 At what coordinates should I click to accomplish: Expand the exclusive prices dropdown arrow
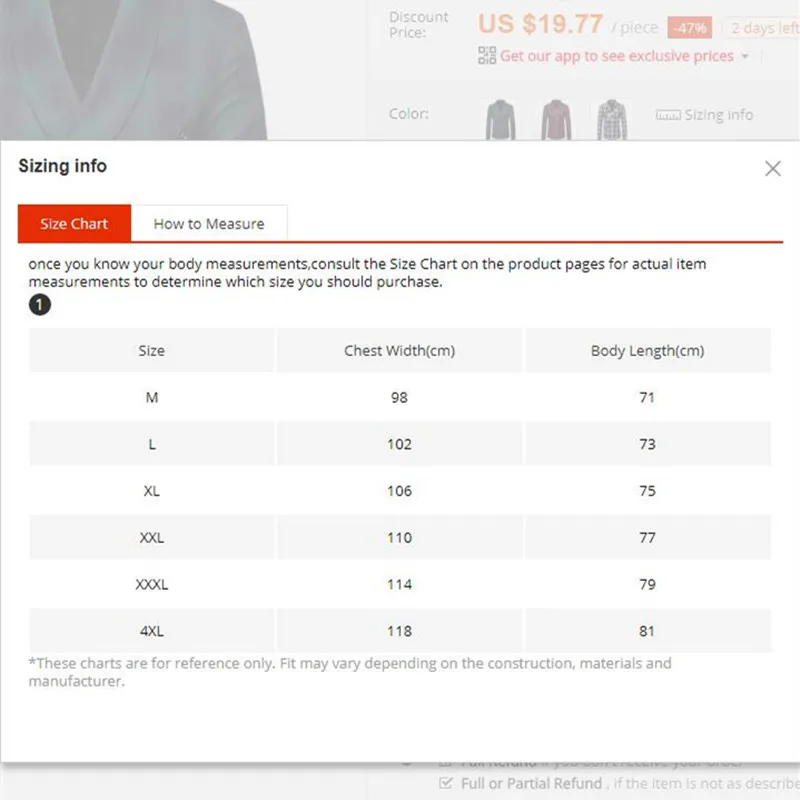coord(744,56)
